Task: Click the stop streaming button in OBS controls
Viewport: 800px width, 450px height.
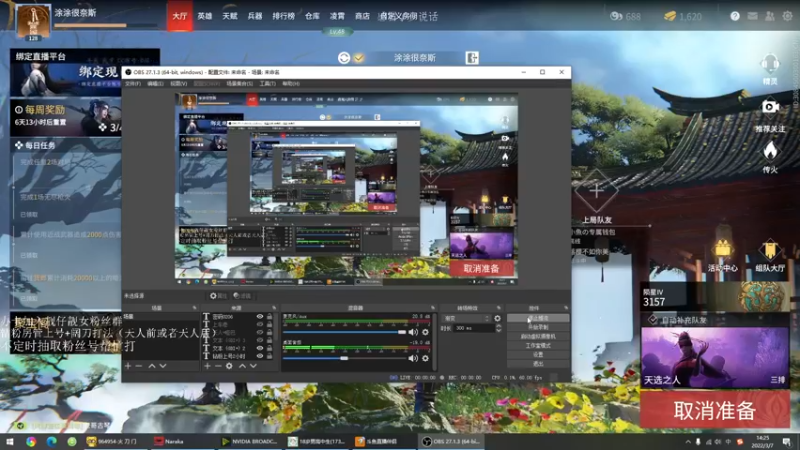Action: point(538,318)
